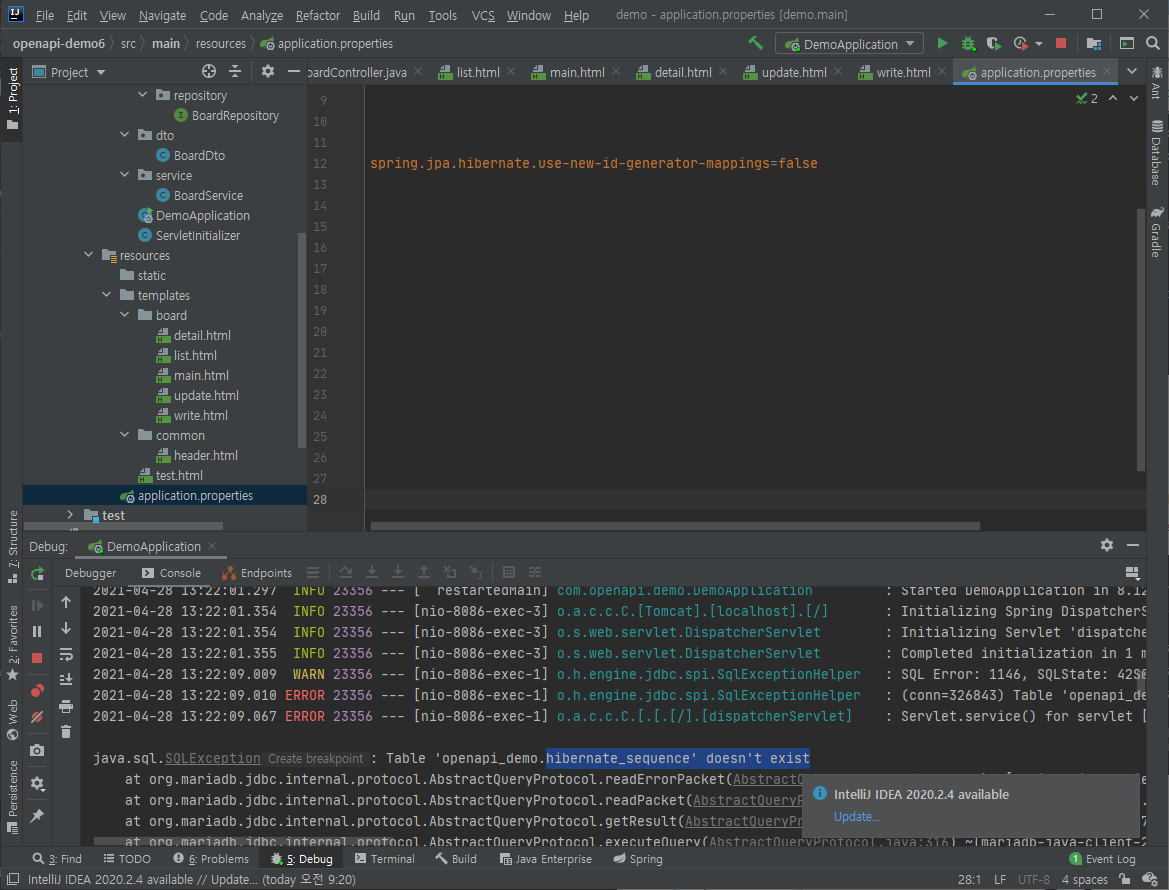Viewport: 1169px width, 890px height.
Task: Hide the Project tool window
Action: point(294,72)
